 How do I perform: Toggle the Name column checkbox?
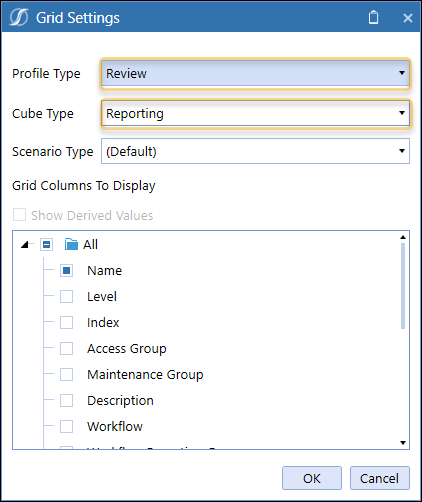(66, 271)
